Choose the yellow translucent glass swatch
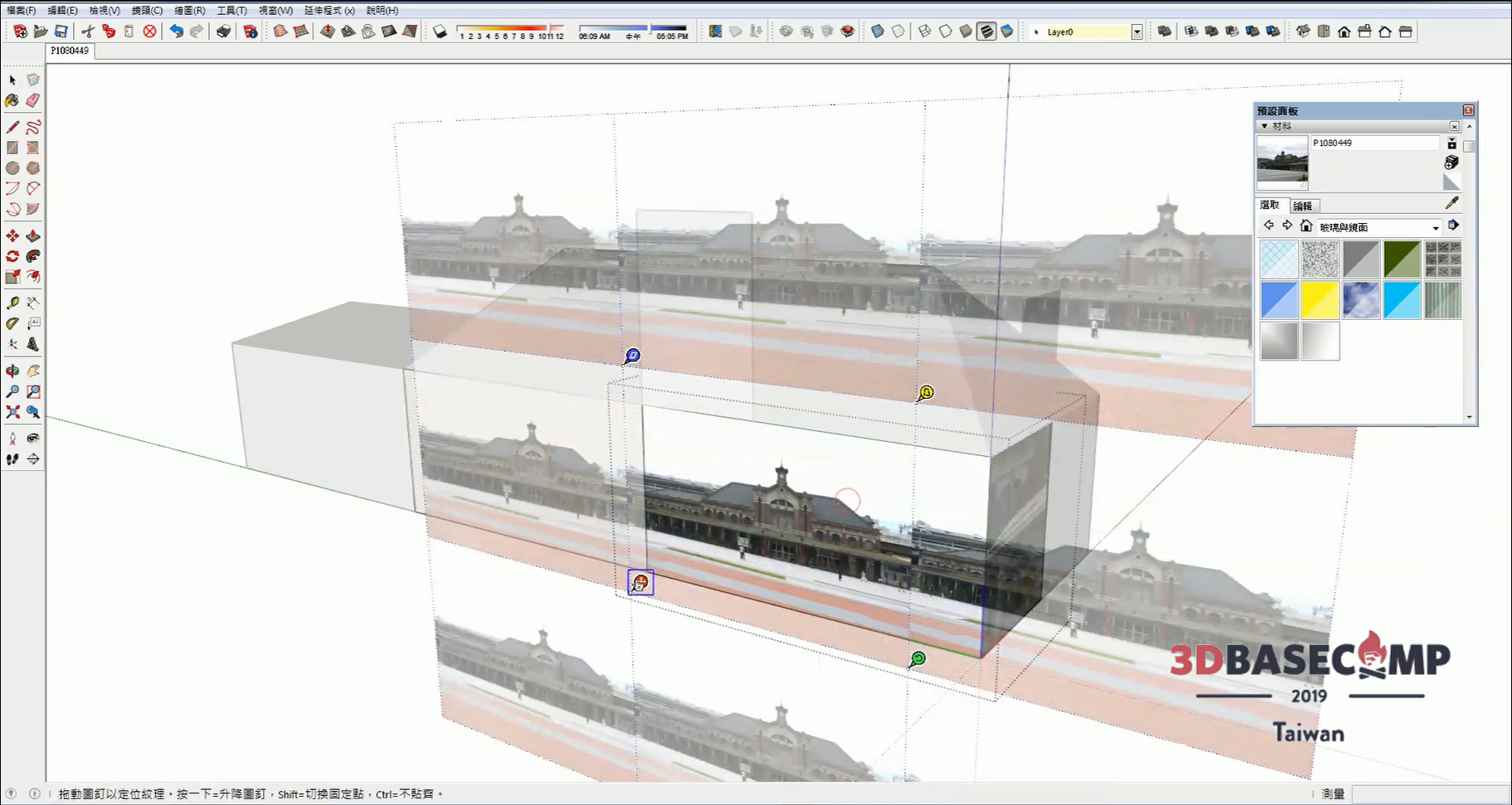The width and height of the screenshot is (1512, 805). [x=1320, y=300]
